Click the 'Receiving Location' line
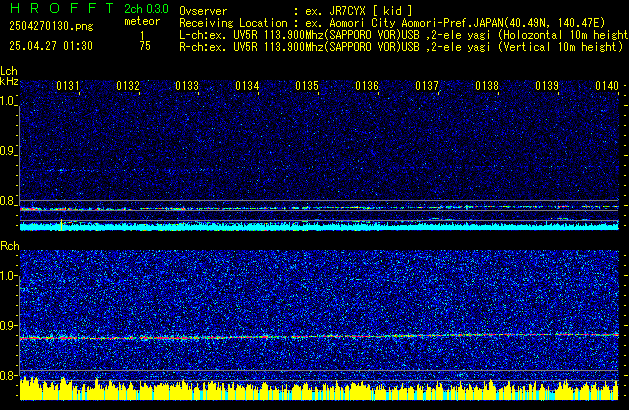The height and width of the screenshot is (410, 629). click(x=392, y=23)
